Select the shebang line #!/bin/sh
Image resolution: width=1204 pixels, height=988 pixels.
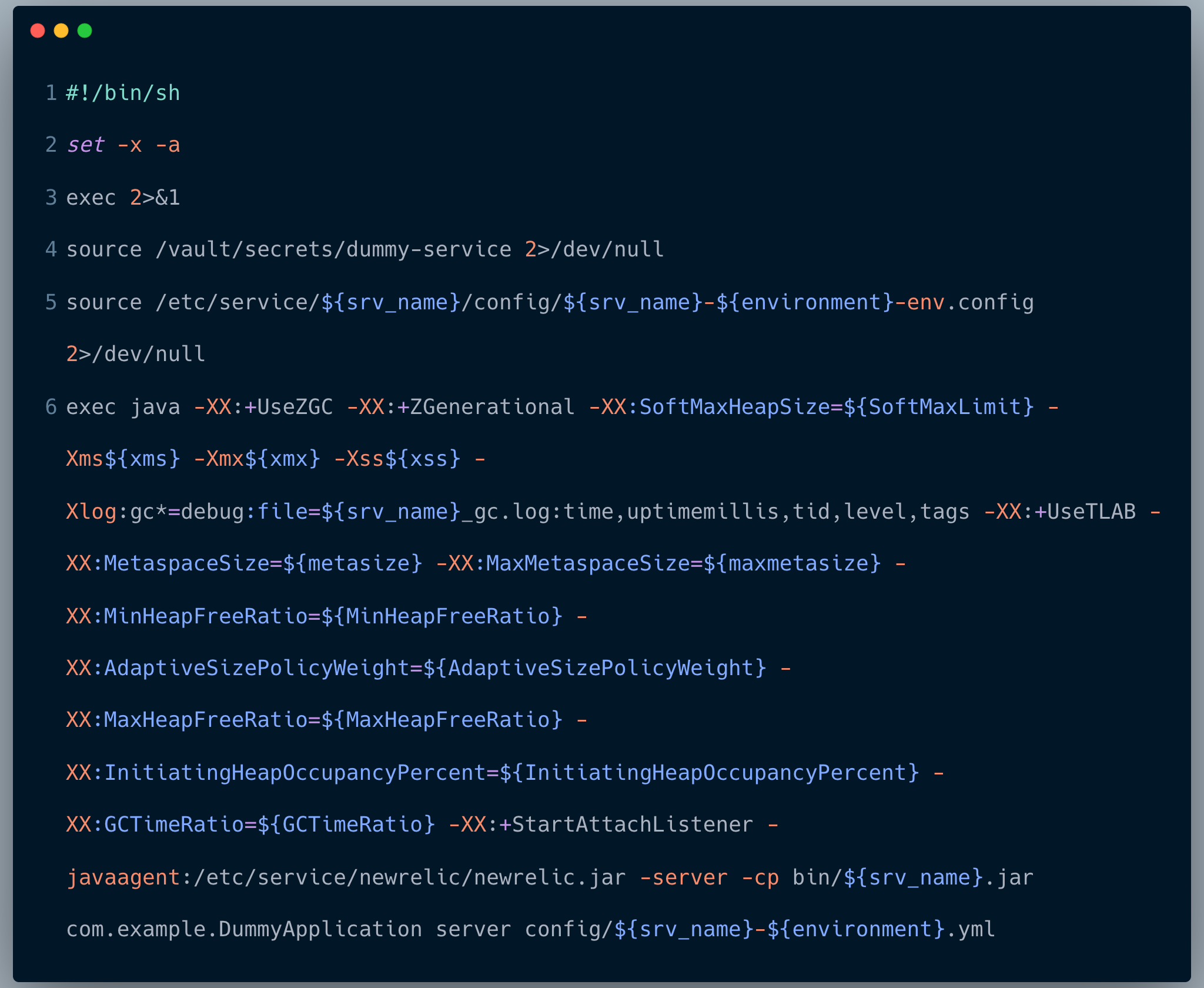(x=122, y=92)
